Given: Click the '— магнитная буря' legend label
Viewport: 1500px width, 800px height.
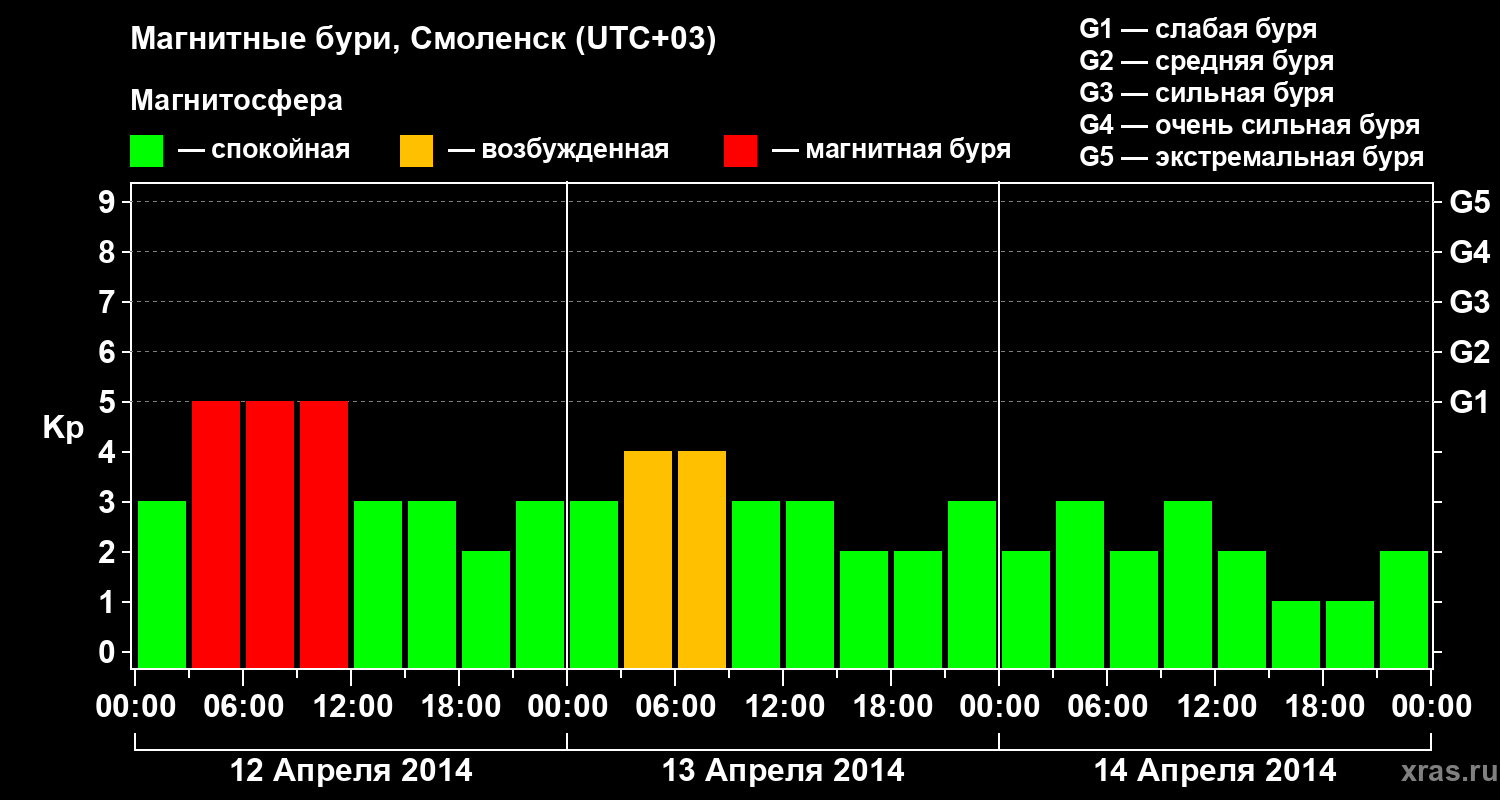Looking at the screenshot, I should pyautogui.click(x=892, y=151).
